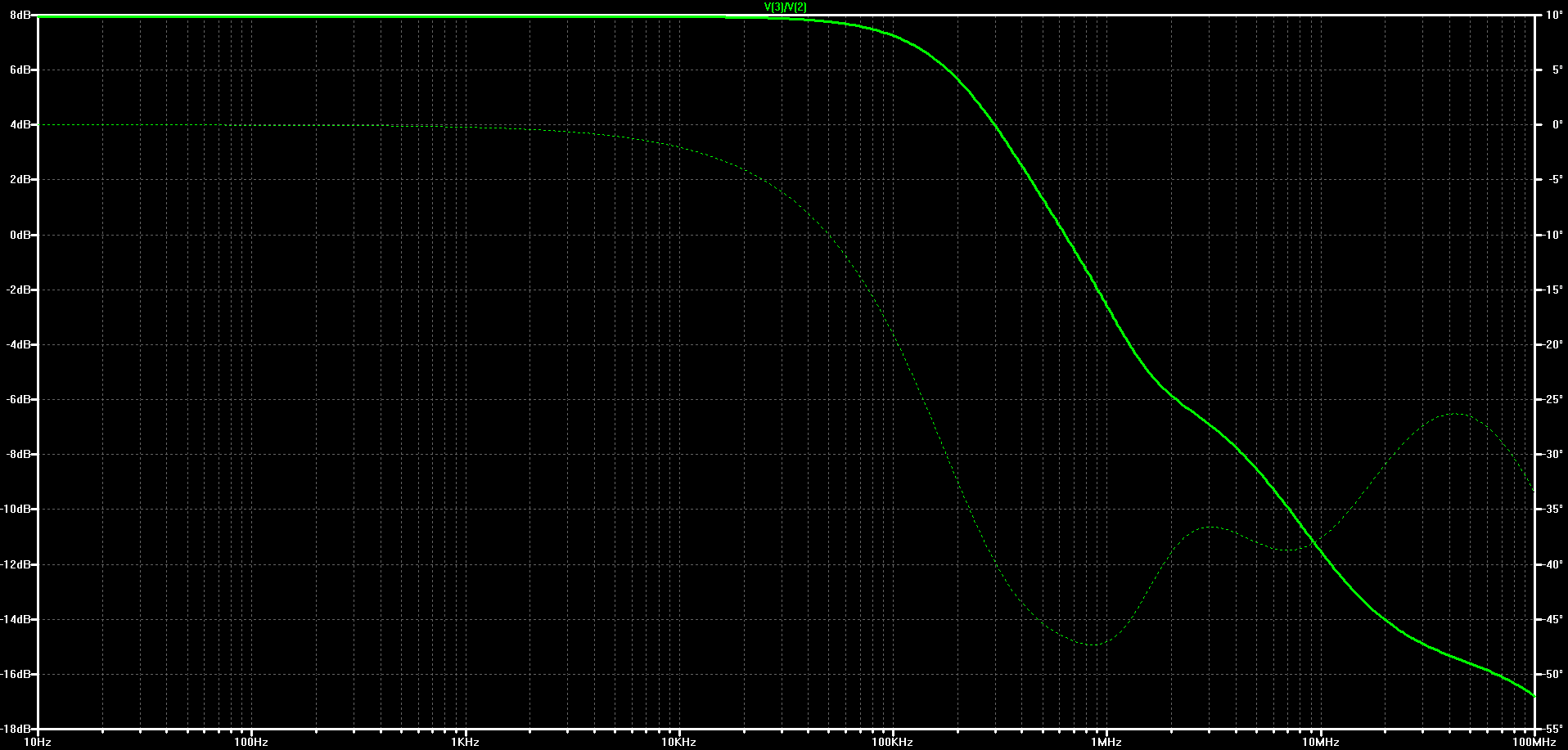Viewport: 1568px width, 750px height.
Task: Click the -40° phase axis label
Action: click(x=1553, y=564)
